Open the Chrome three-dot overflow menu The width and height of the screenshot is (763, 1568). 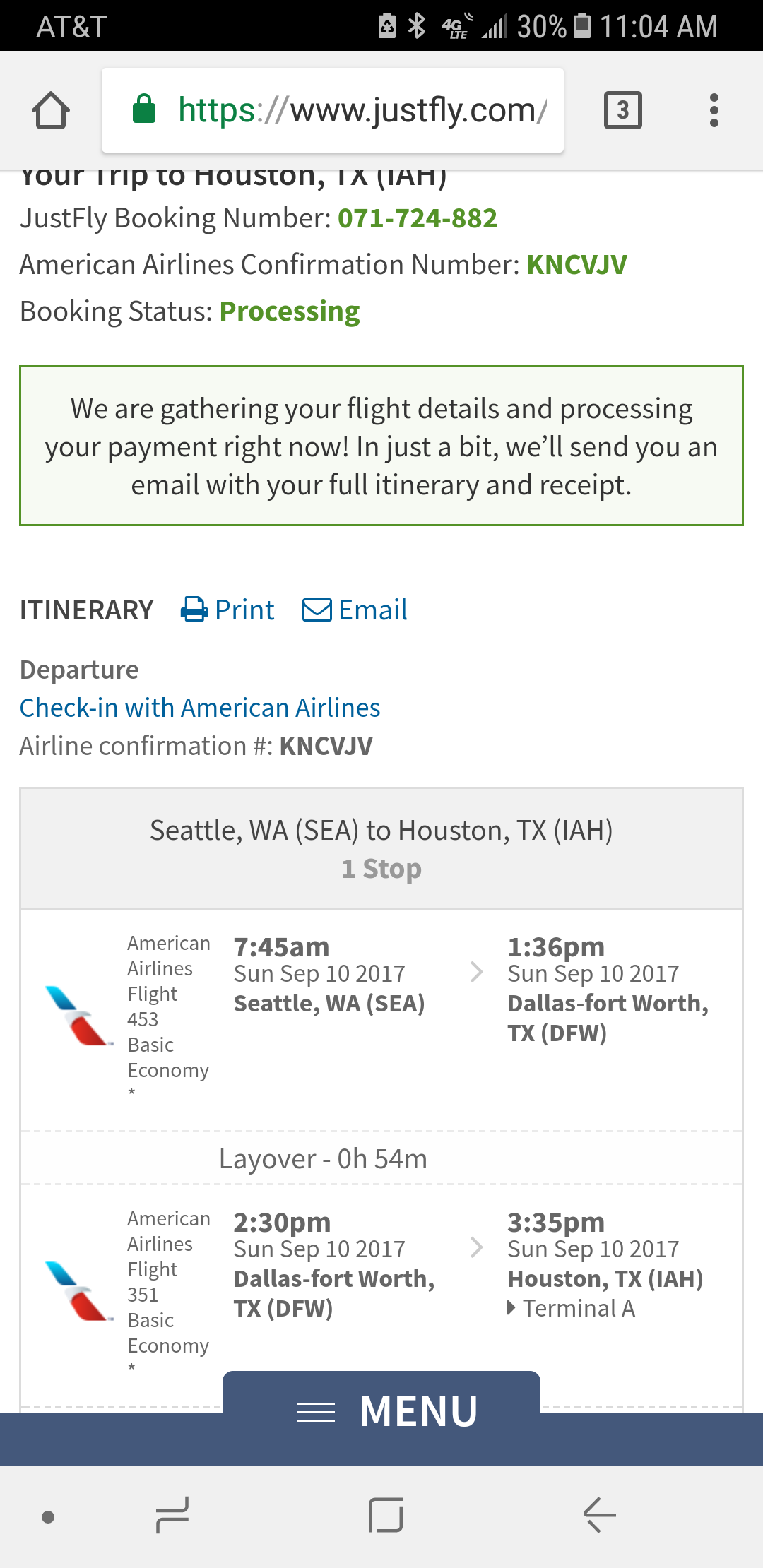[714, 110]
